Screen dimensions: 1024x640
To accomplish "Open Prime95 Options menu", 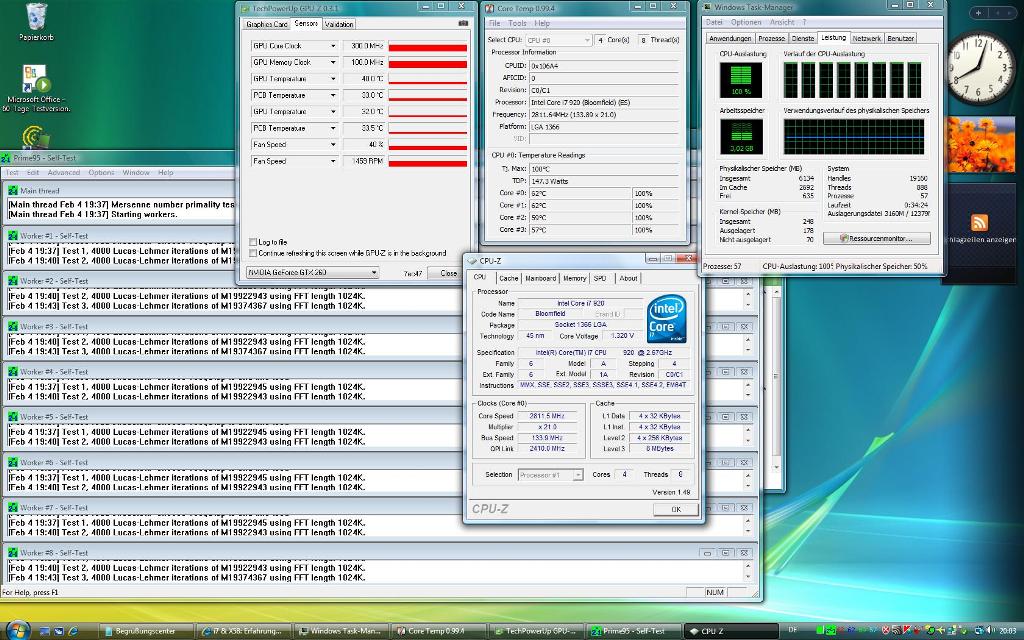I will pos(101,172).
